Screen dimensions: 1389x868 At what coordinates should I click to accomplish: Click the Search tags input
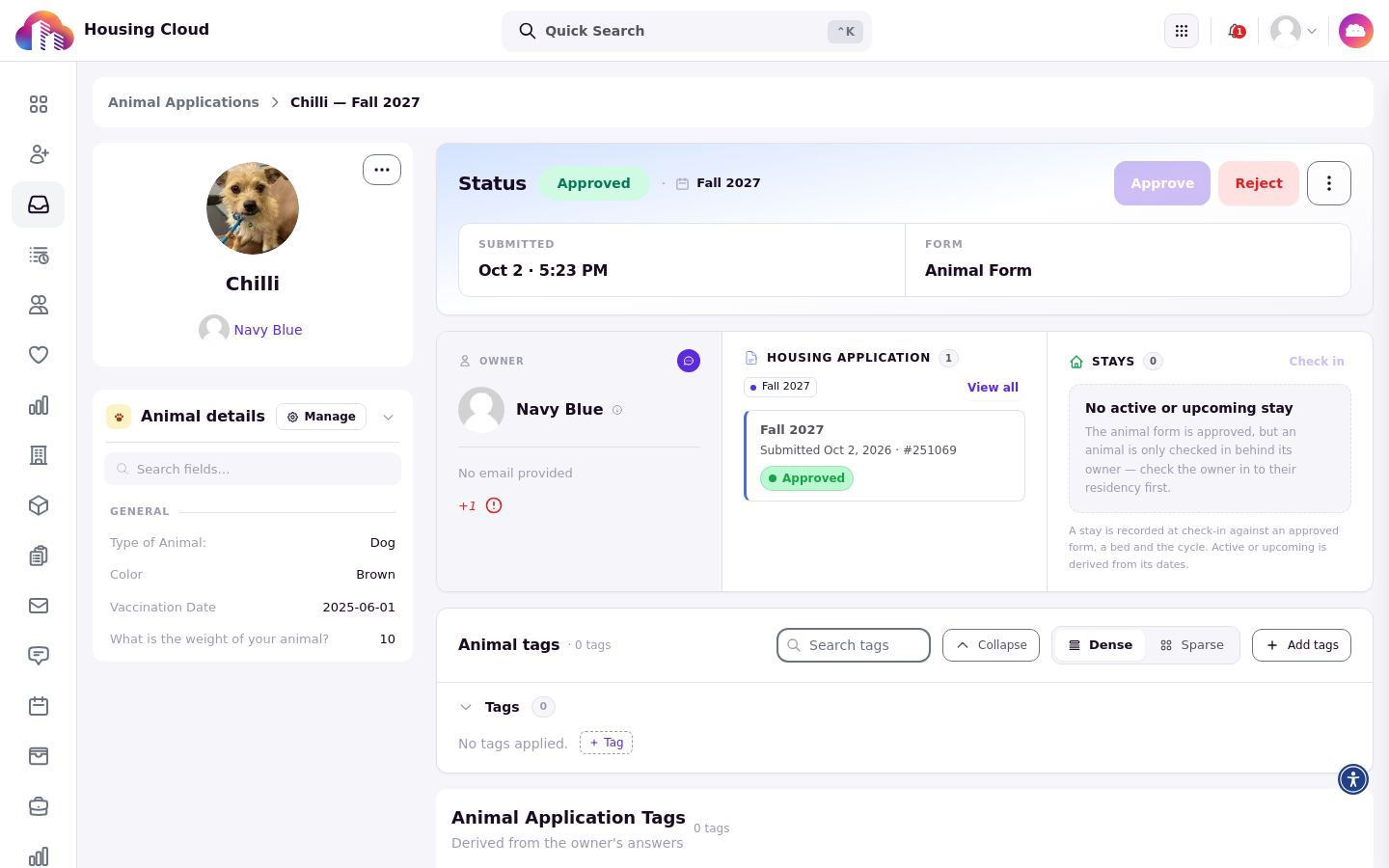[854, 645]
